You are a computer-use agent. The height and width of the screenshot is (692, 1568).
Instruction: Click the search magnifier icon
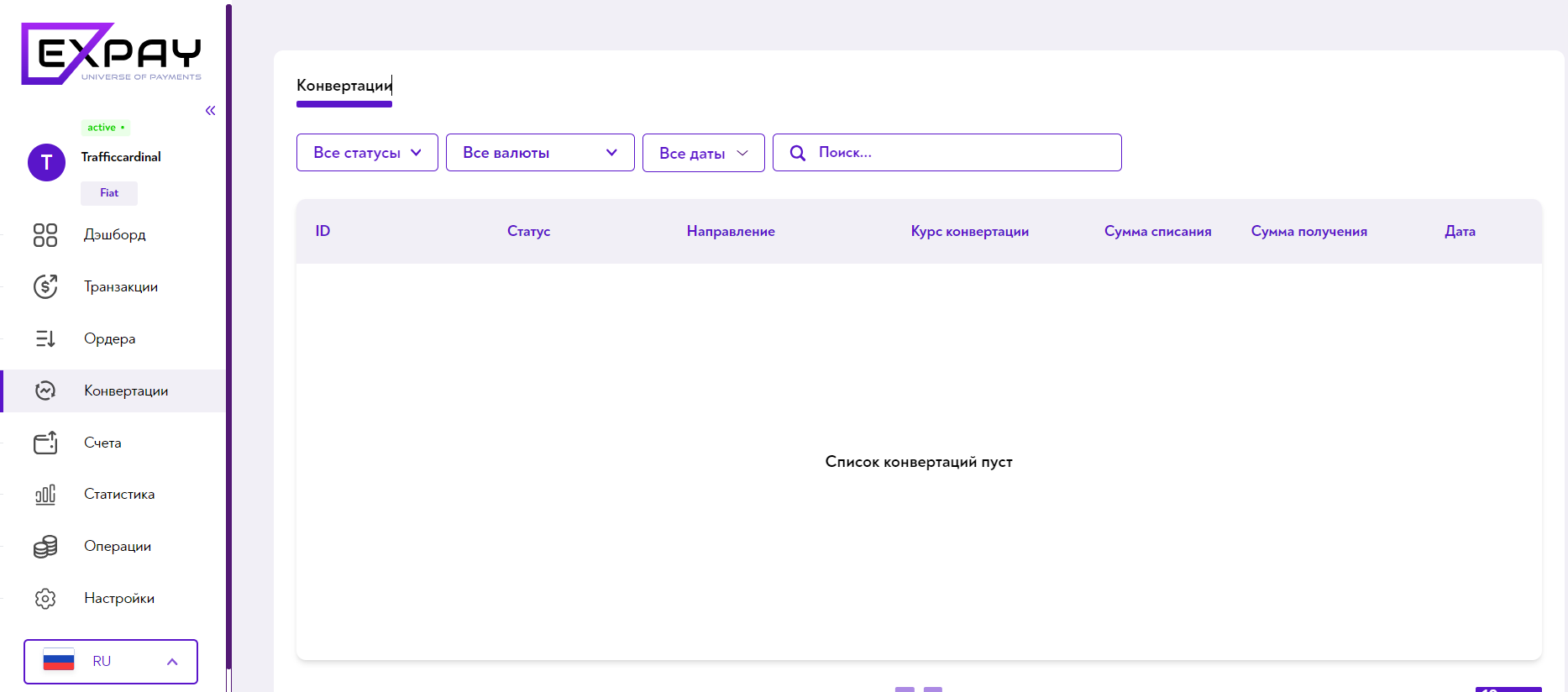click(798, 153)
